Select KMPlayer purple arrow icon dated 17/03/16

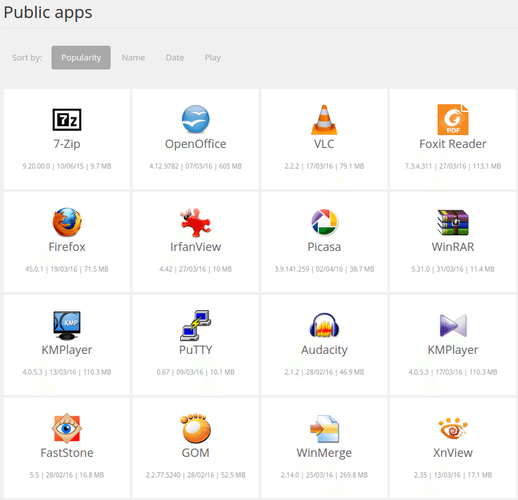[x=453, y=325]
